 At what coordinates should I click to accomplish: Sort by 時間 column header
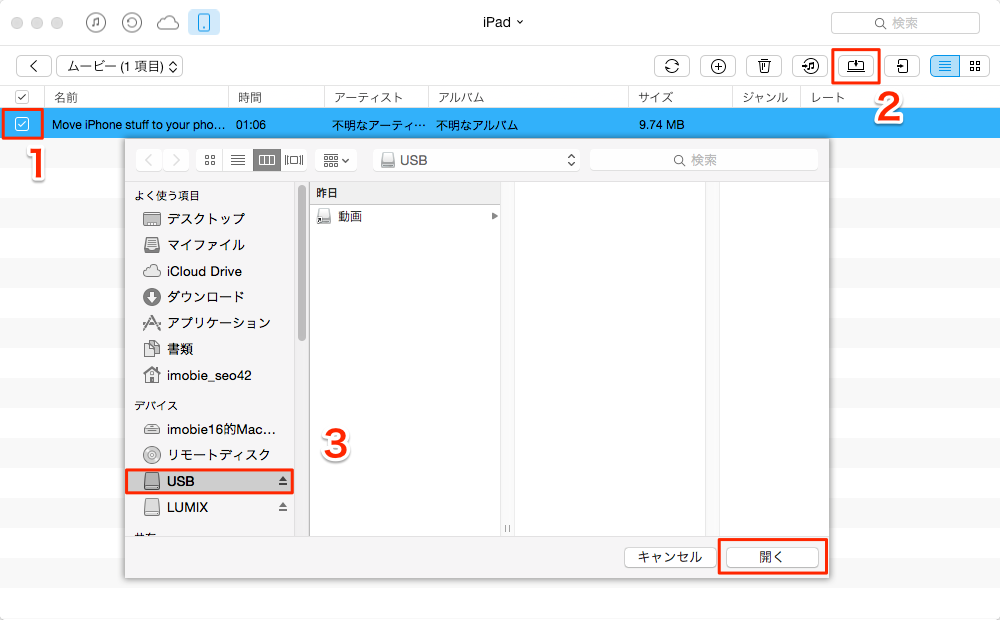[250, 98]
